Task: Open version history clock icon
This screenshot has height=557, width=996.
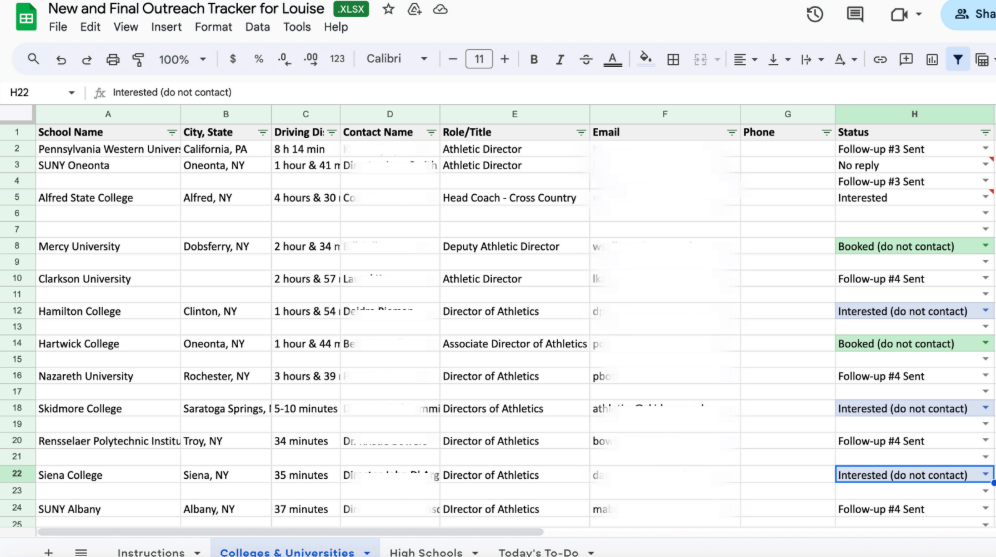Action: point(815,14)
